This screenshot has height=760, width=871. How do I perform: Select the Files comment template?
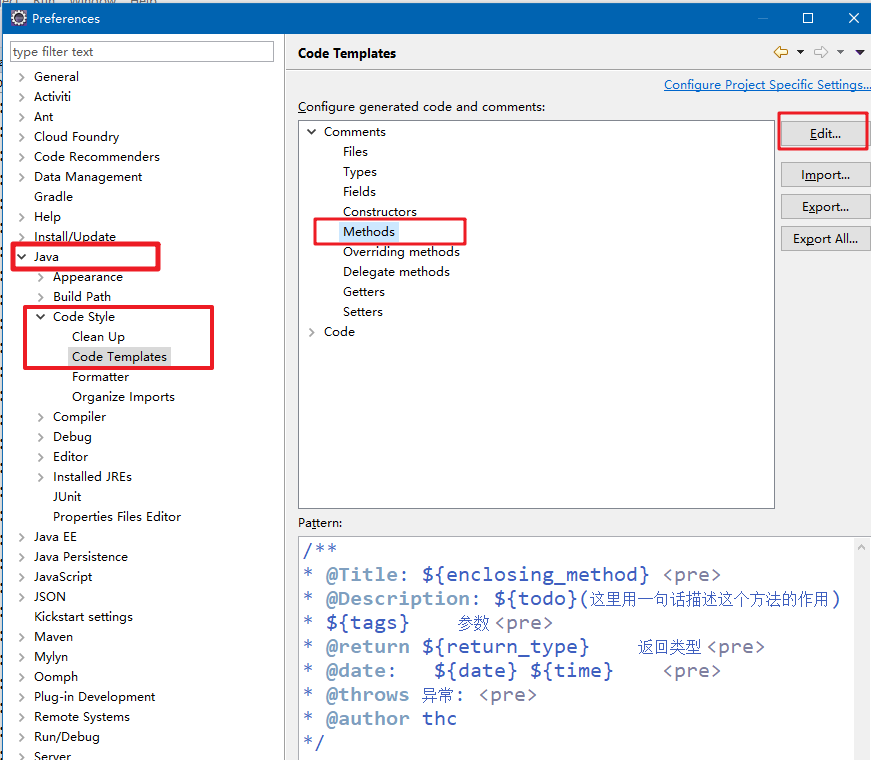(x=356, y=152)
